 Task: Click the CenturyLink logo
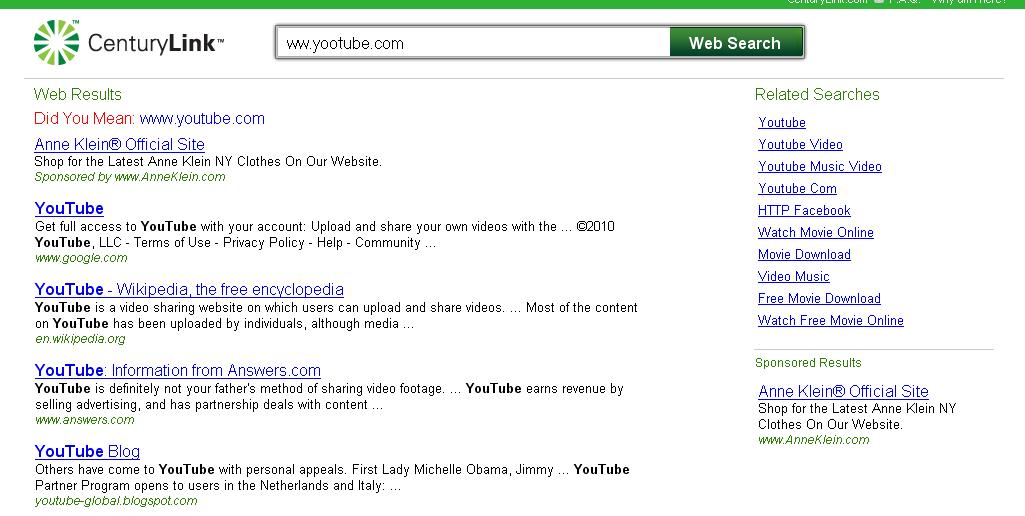[129, 43]
